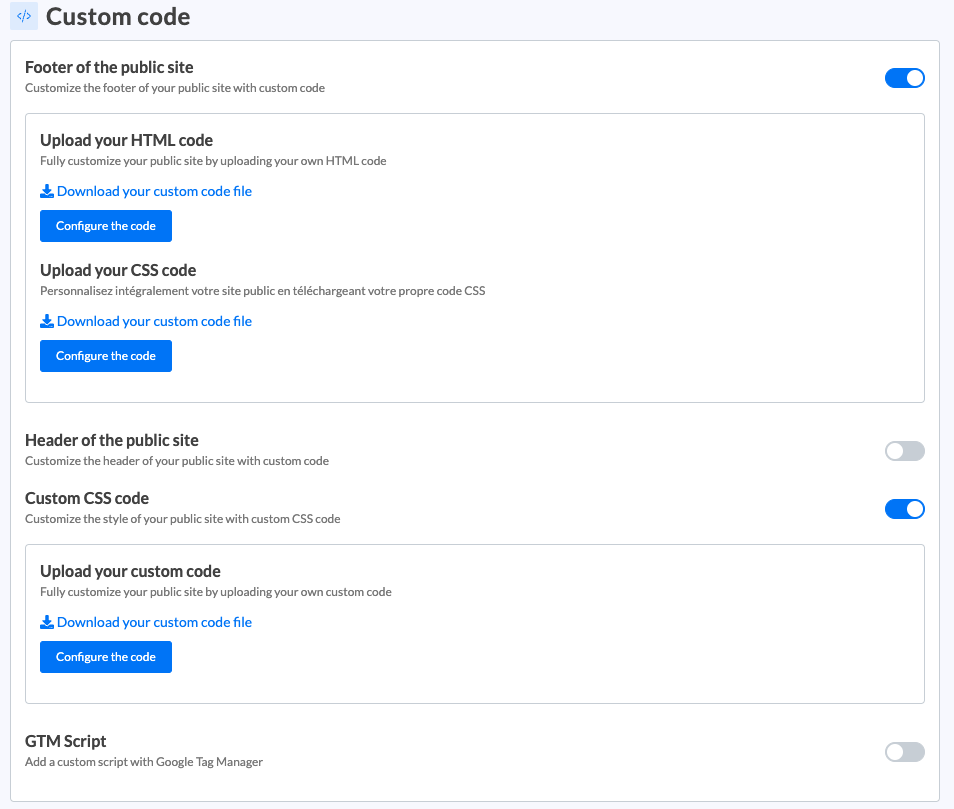Open the CSS section's custom code file download link

click(154, 321)
